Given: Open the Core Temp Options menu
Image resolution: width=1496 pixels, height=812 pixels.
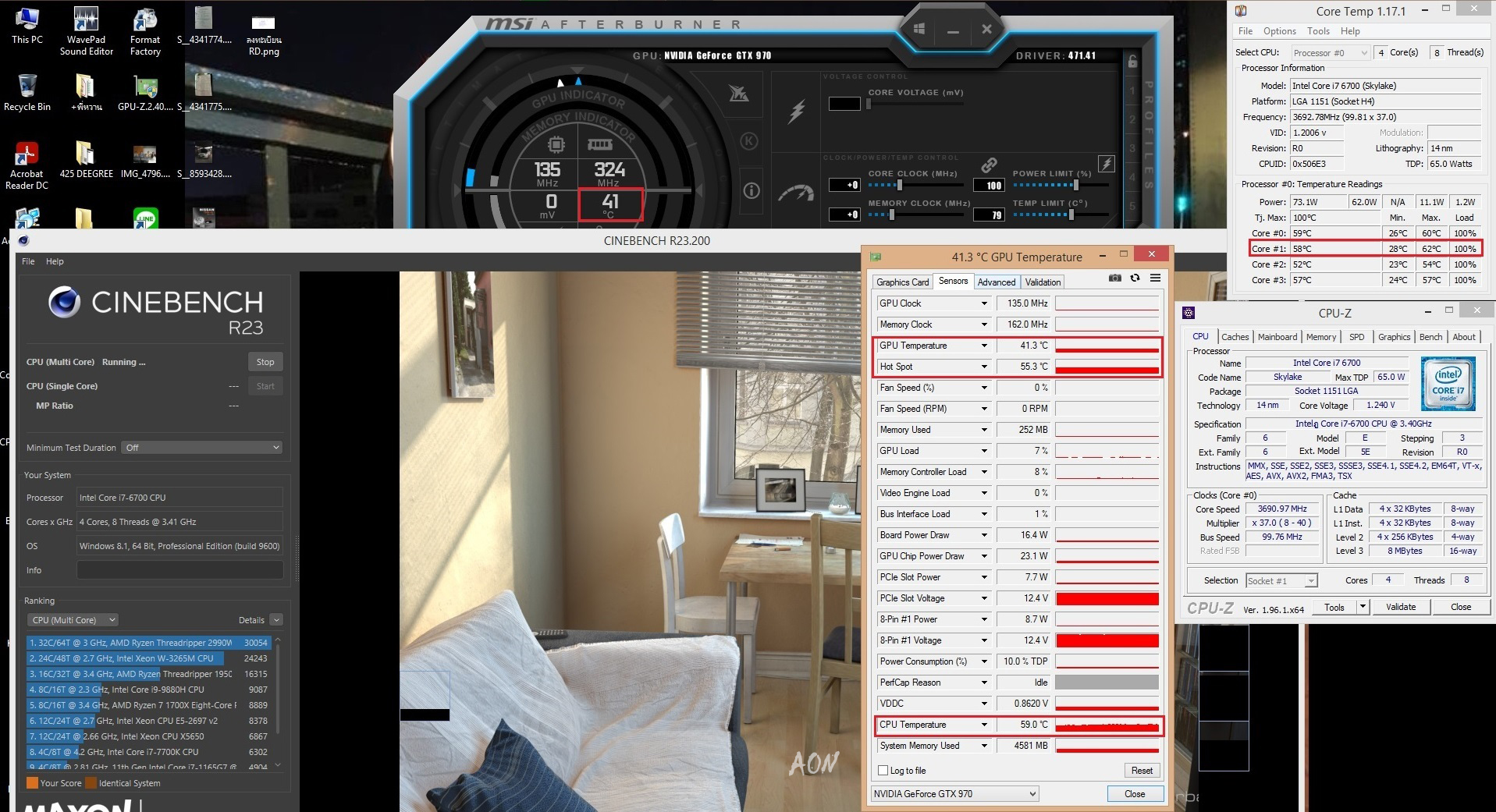Looking at the screenshot, I should coord(1279,31).
